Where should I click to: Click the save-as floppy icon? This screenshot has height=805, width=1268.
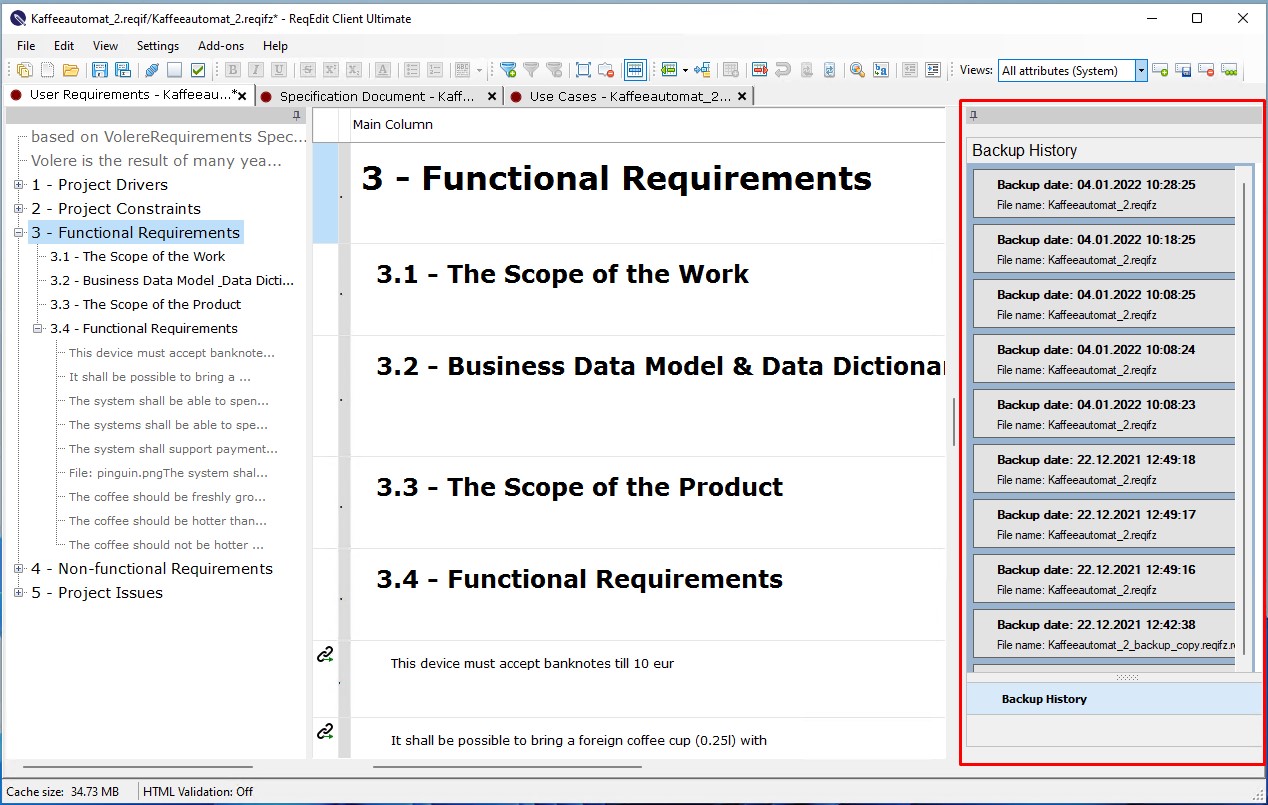point(123,70)
